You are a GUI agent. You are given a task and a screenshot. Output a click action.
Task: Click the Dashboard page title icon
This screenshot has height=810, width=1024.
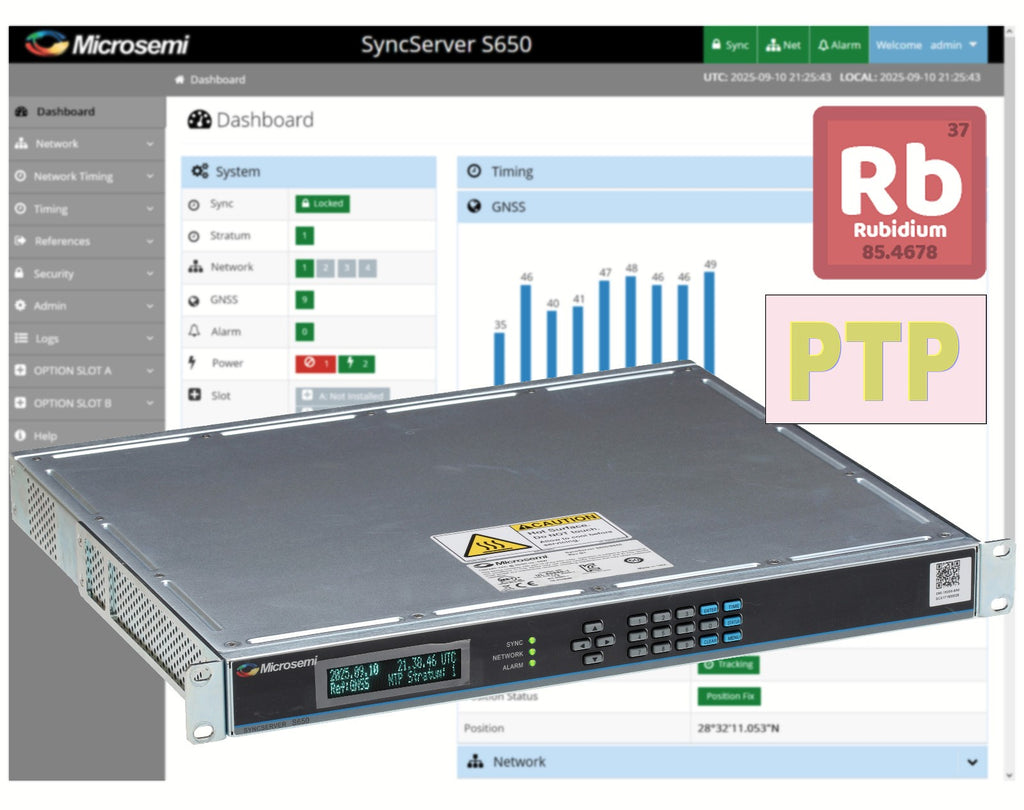click(x=199, y=120)
